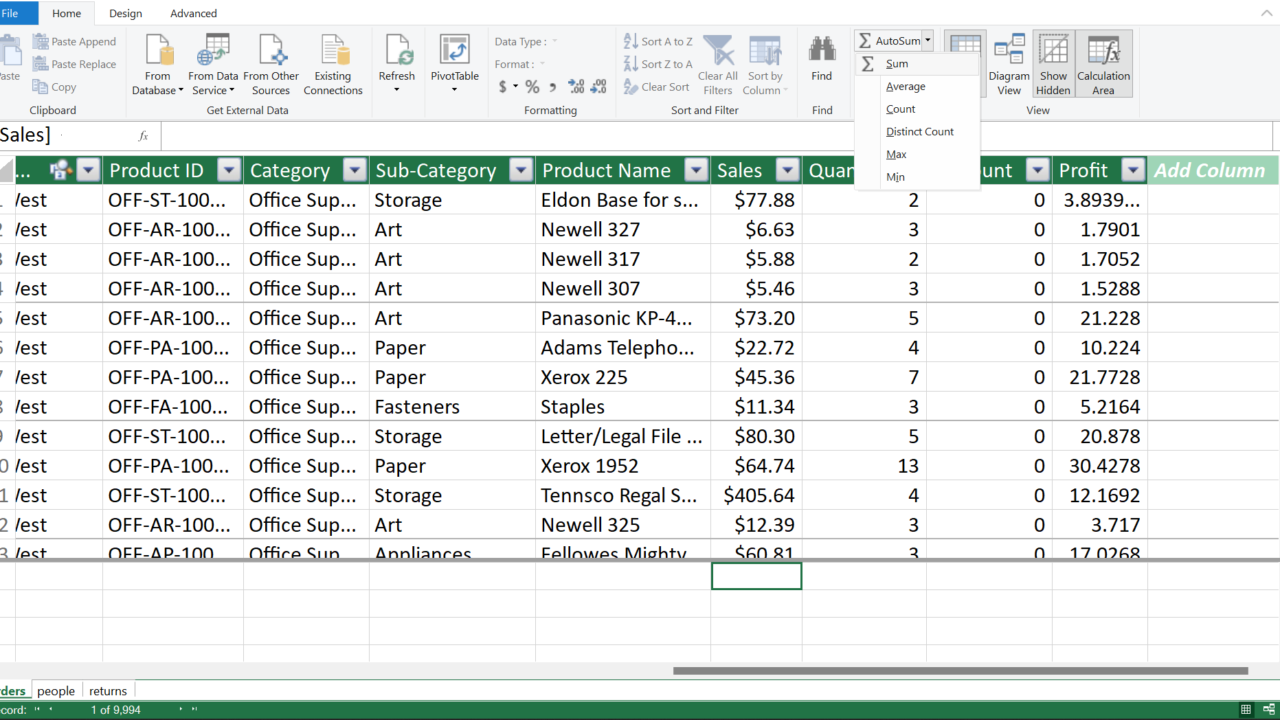Image resolution: width=1280 pixels, height=720 pixels.
Task: Choose Distinct Count from AutoSum list
Action: click(x=919, y=132)
